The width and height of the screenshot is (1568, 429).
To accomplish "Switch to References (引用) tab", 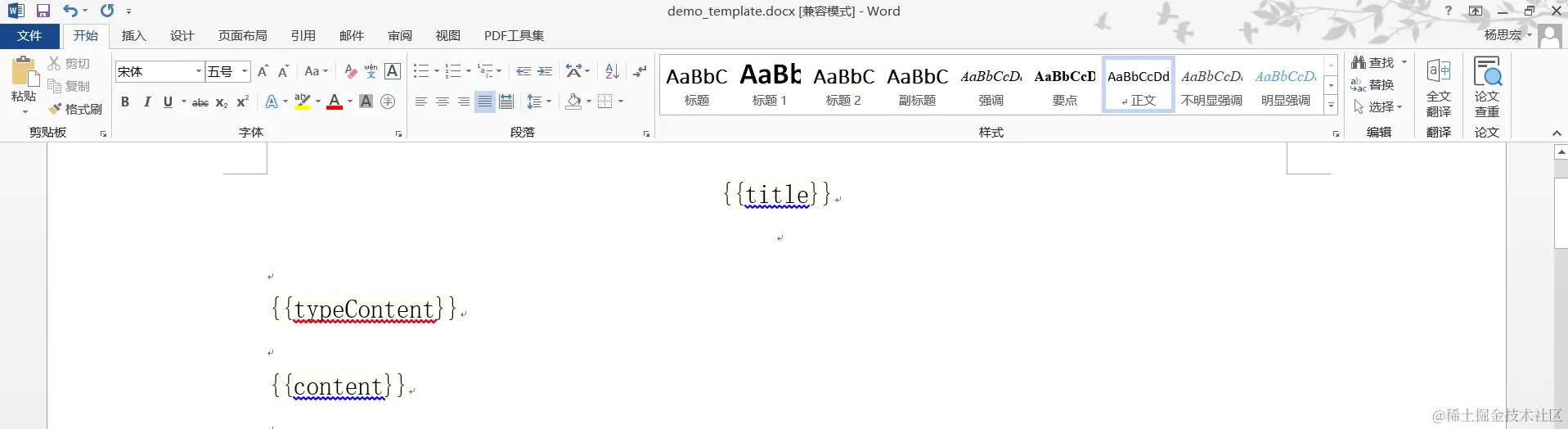I will point(303,36).
